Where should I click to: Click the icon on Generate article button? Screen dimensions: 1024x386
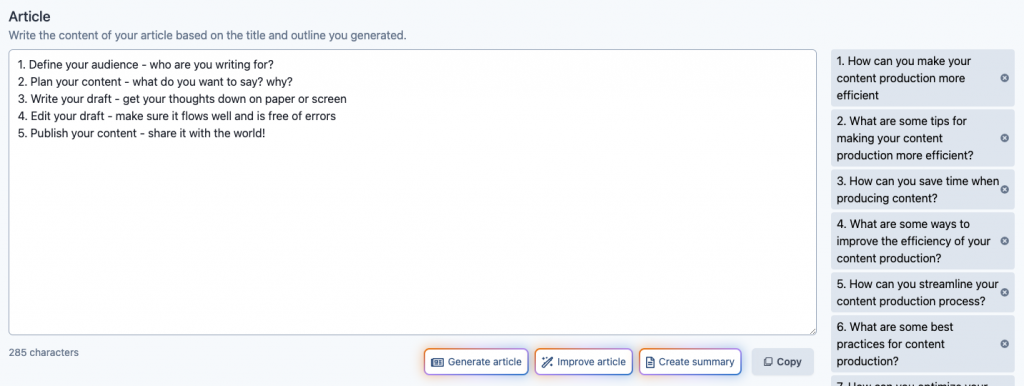click(438, 362)
